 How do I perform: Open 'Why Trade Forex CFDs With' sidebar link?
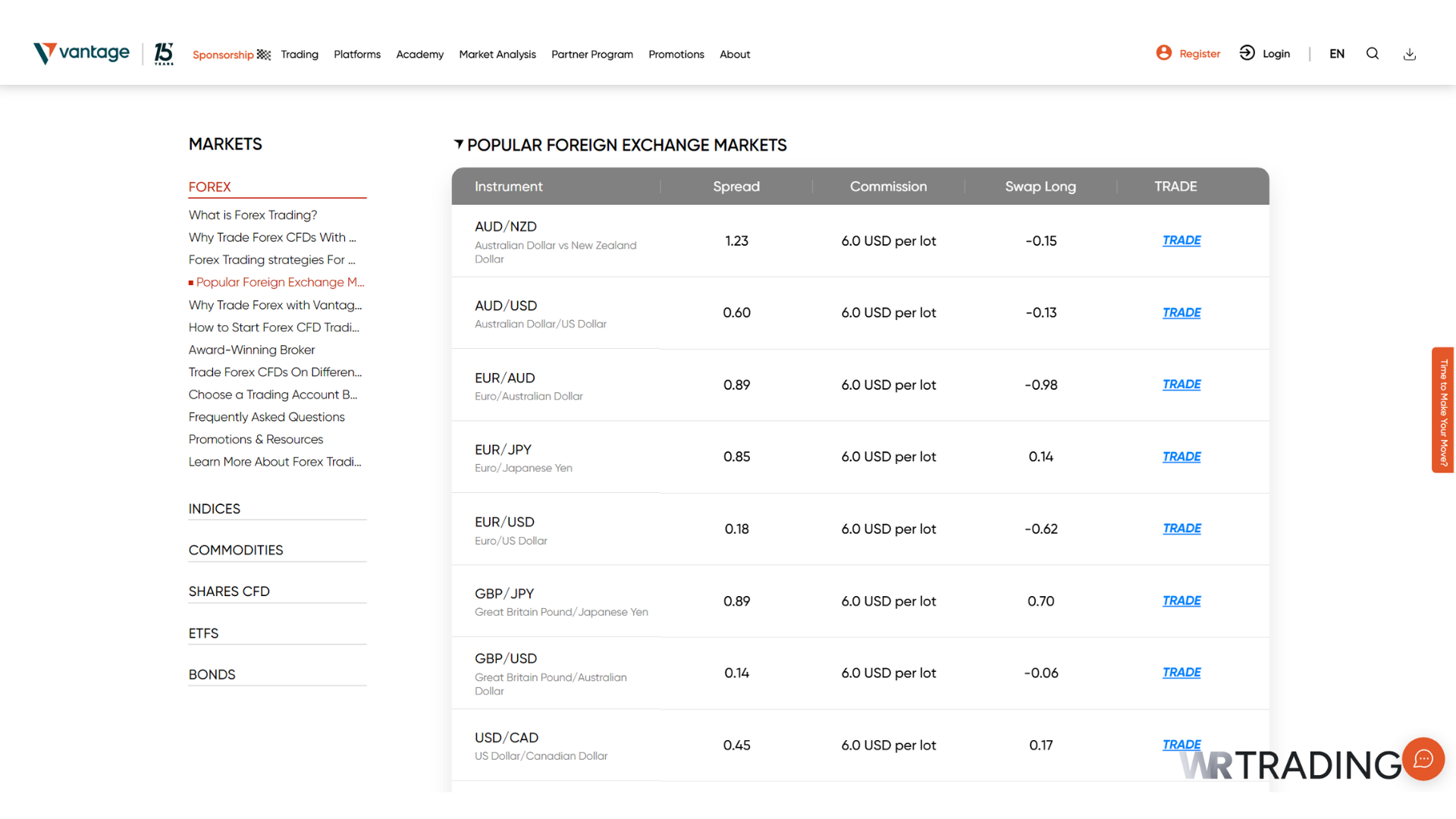(x=272, y=237)
